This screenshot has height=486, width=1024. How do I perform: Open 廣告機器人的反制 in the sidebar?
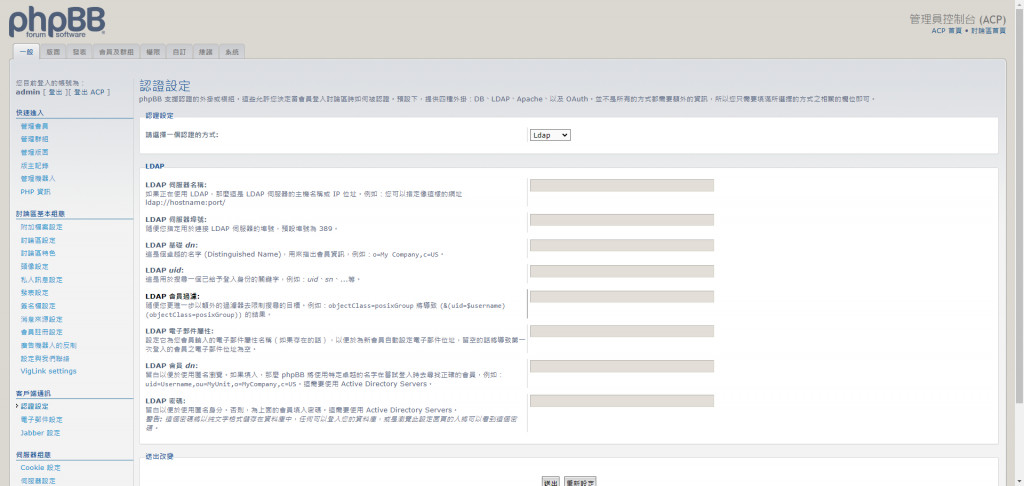[x=49, y=345]
